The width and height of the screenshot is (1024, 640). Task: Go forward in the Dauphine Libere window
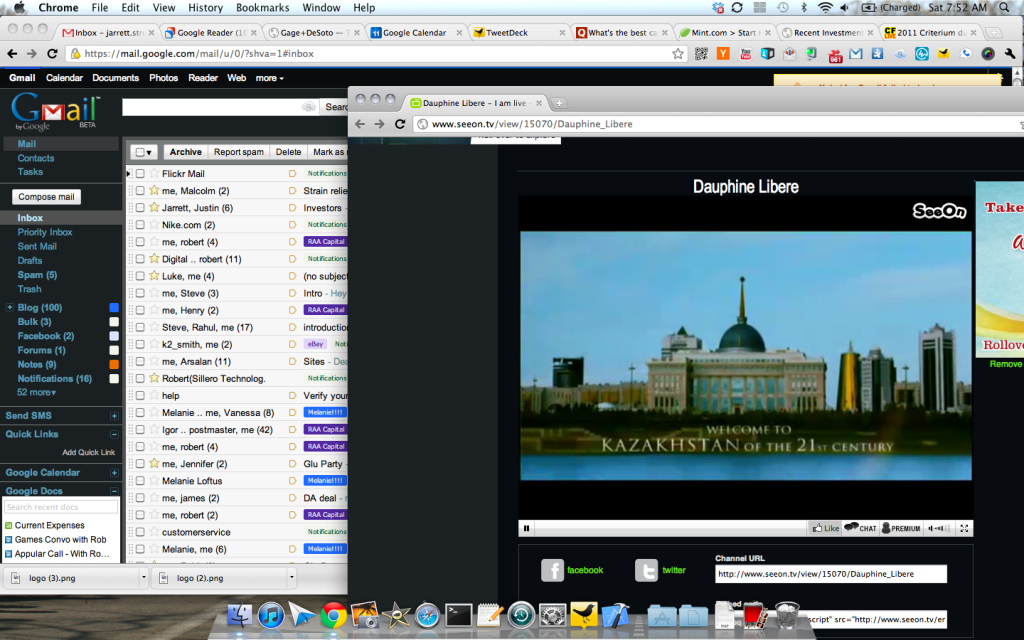pyautogui.click(x=379, y=124)
